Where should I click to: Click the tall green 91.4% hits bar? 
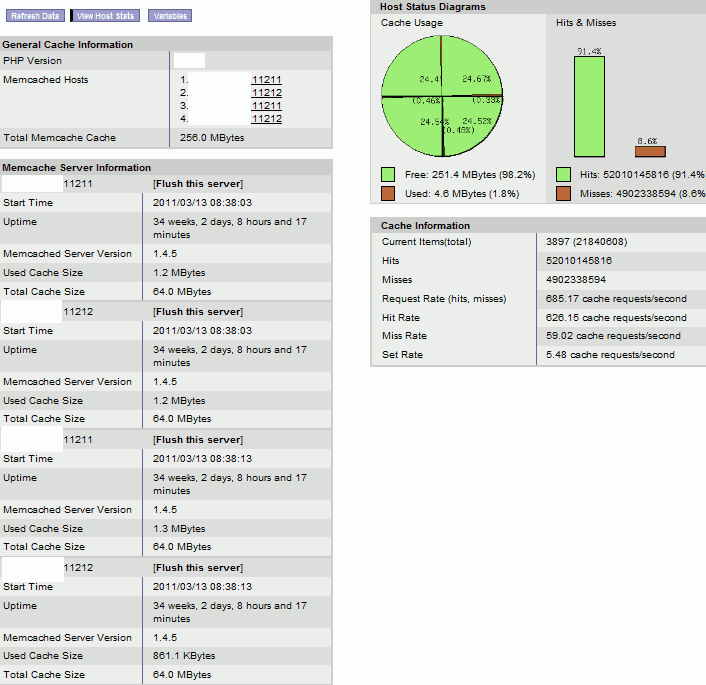pos(589,106)
